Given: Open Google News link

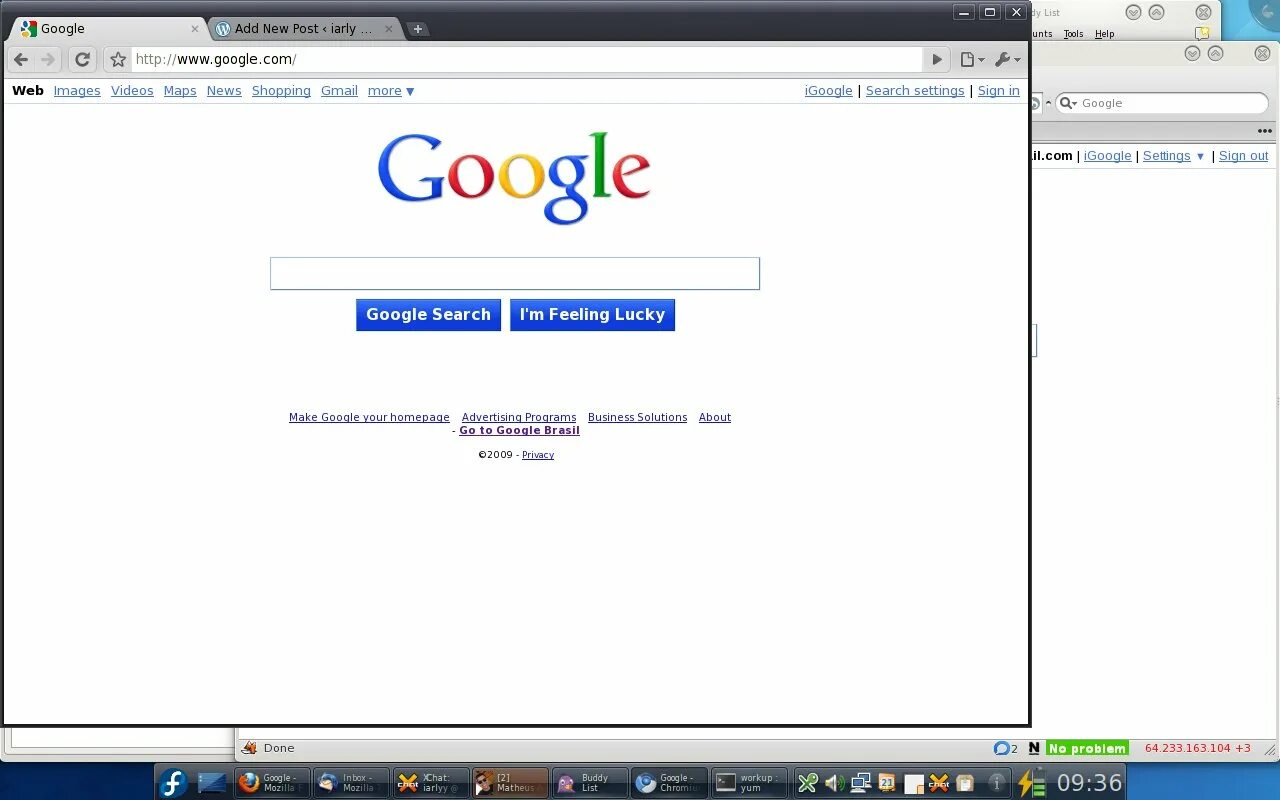Looking at the screenshot, I should point(224,91).
